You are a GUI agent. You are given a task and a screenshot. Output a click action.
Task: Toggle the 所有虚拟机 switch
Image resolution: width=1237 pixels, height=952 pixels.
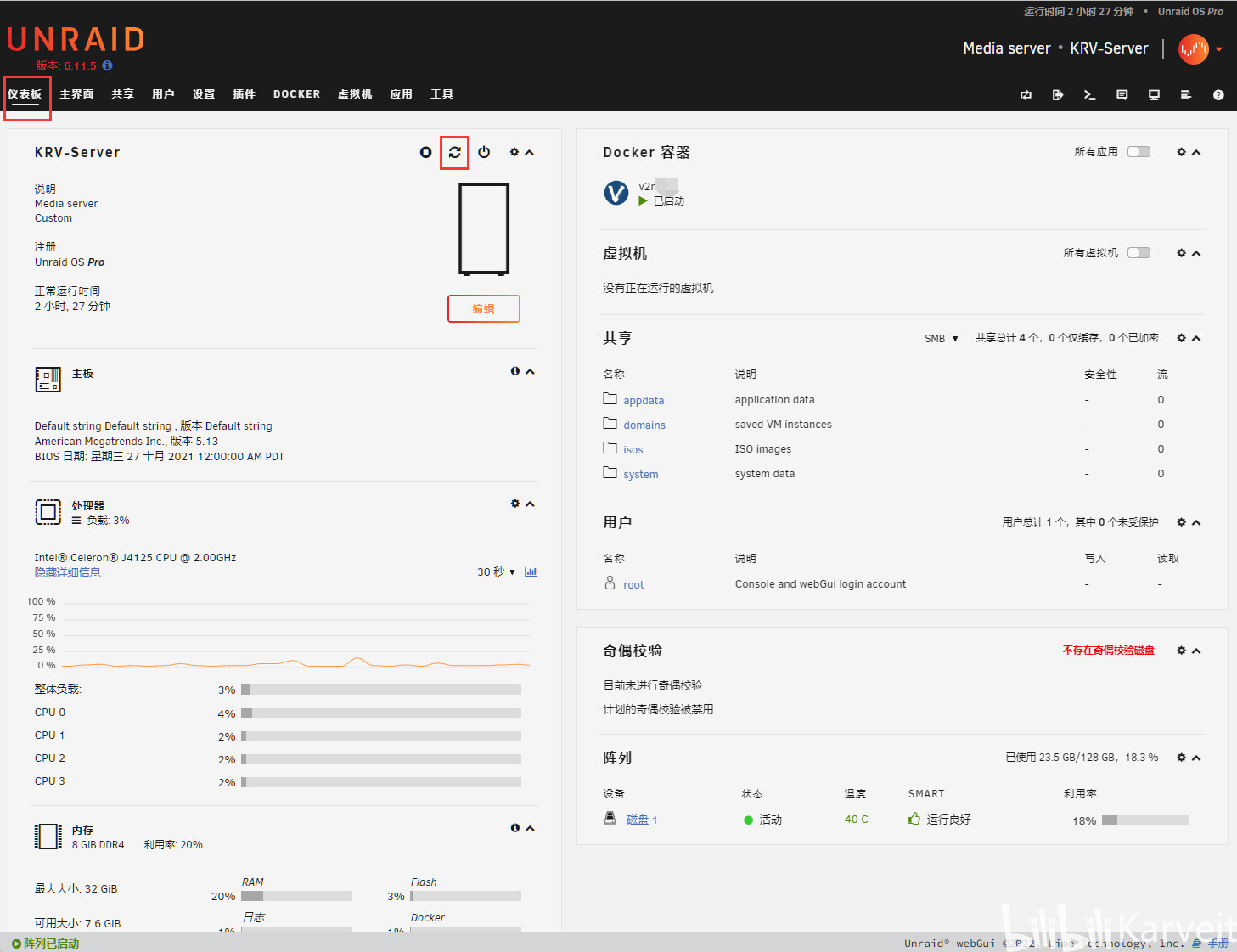pos(1139,253)
